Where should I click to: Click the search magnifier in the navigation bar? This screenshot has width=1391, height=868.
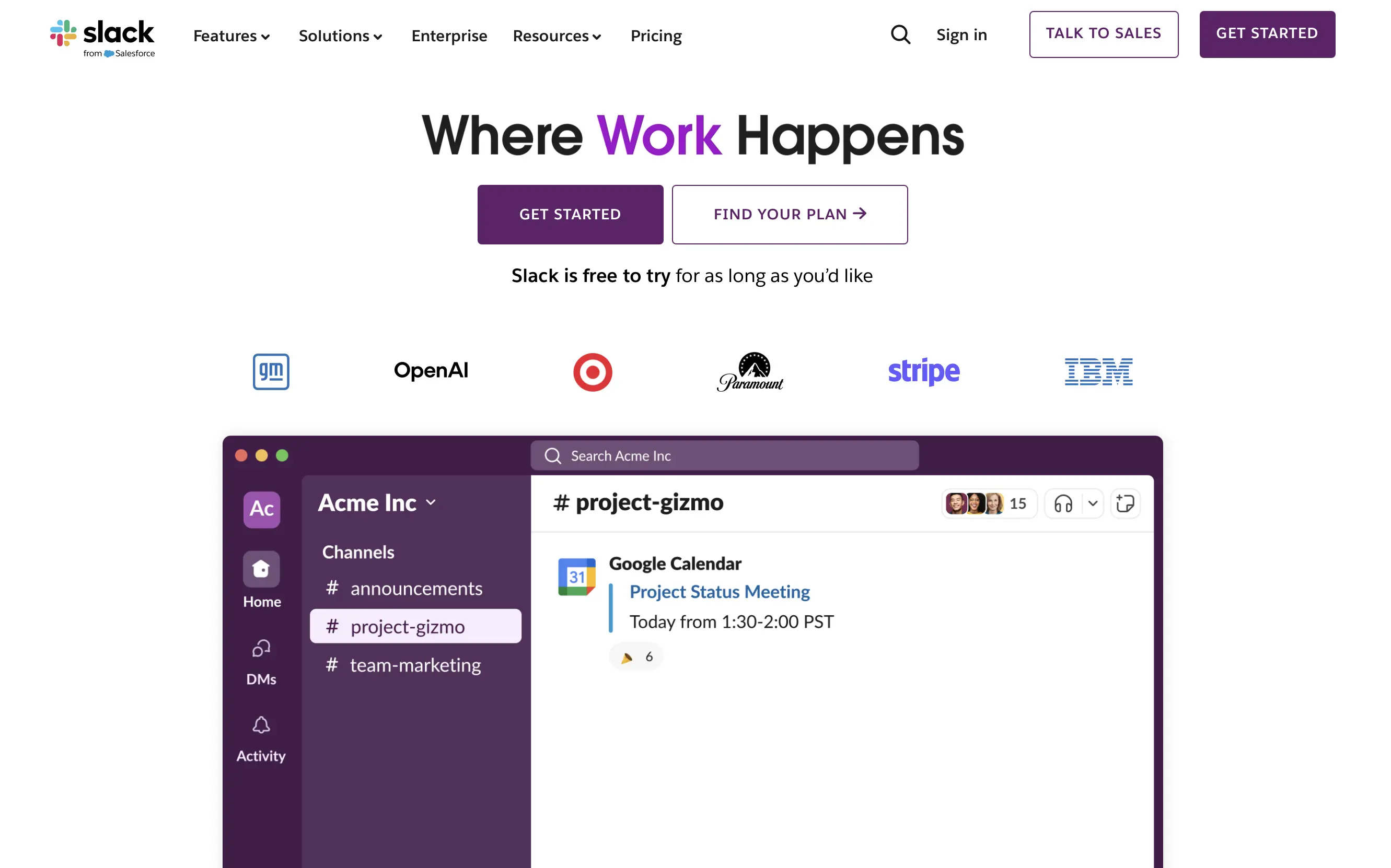tap(900, 35)
